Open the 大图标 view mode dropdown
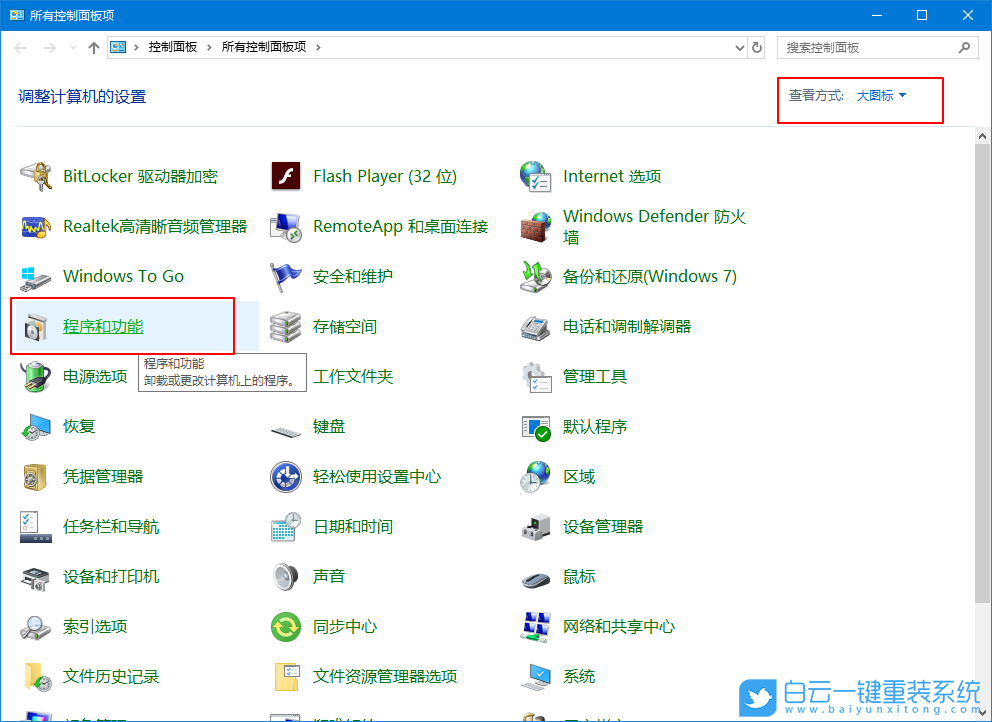The height and width of the screenshot is (722, 992). click(876, 95)
